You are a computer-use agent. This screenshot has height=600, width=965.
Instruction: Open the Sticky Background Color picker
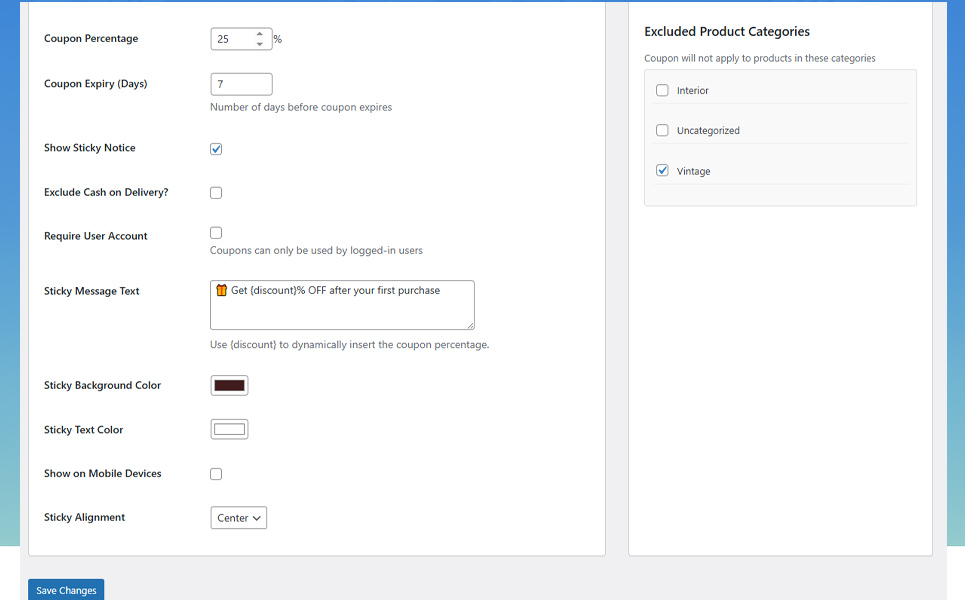(x=229, y=386)
